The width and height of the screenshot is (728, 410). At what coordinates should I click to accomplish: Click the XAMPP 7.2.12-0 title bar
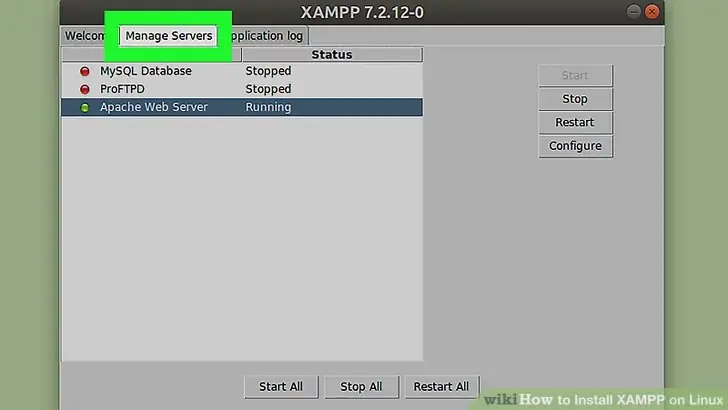(362, 12)
